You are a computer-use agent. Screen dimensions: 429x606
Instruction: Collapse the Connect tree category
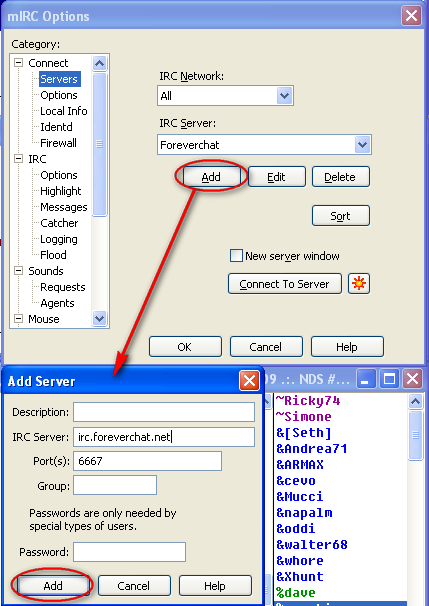pos(19,63)
